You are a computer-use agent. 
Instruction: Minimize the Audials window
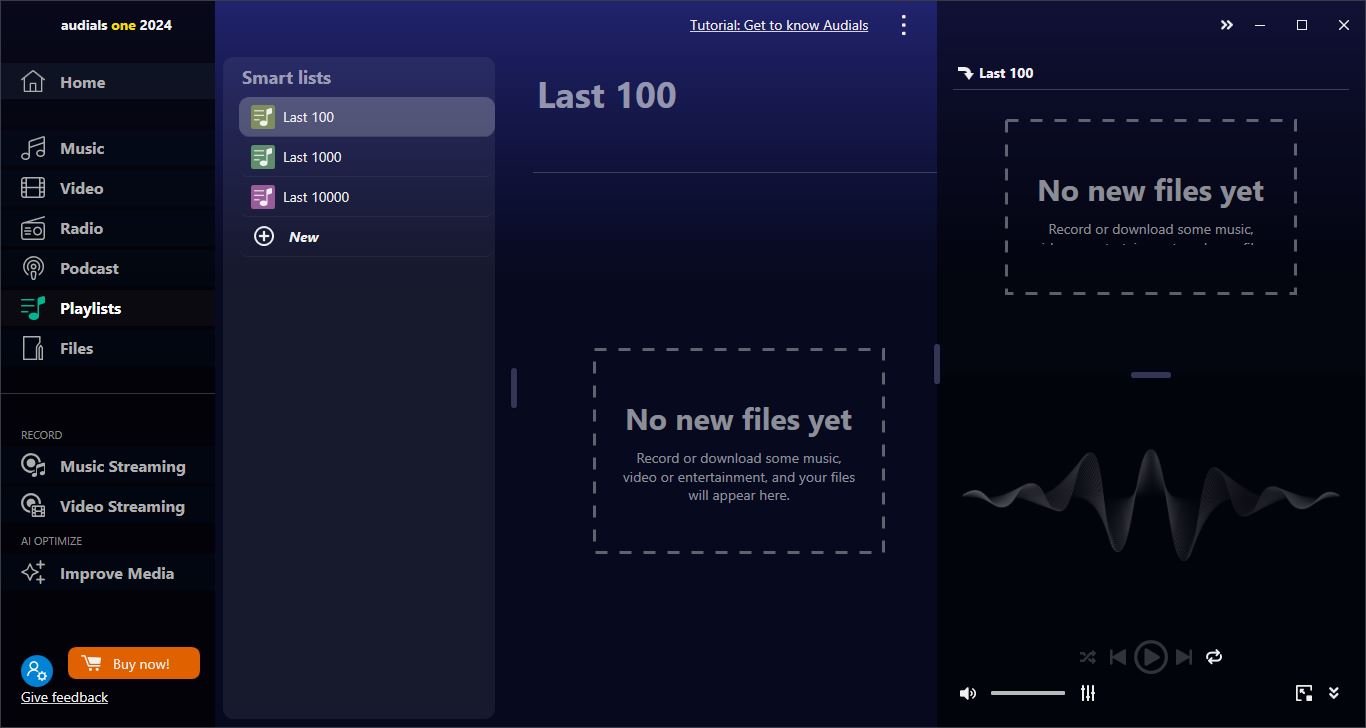[x=1260, y=25]
